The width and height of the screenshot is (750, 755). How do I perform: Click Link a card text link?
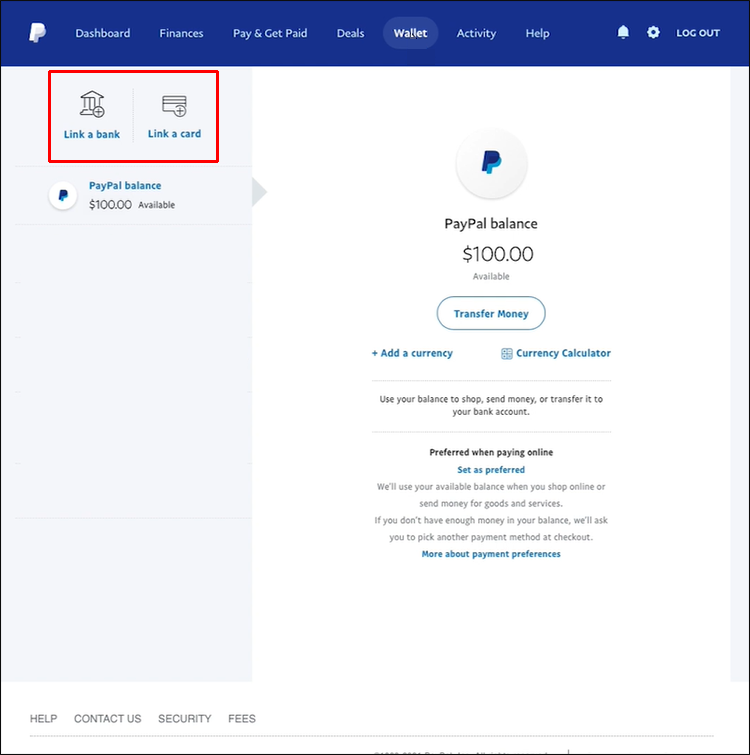point(174,134)
